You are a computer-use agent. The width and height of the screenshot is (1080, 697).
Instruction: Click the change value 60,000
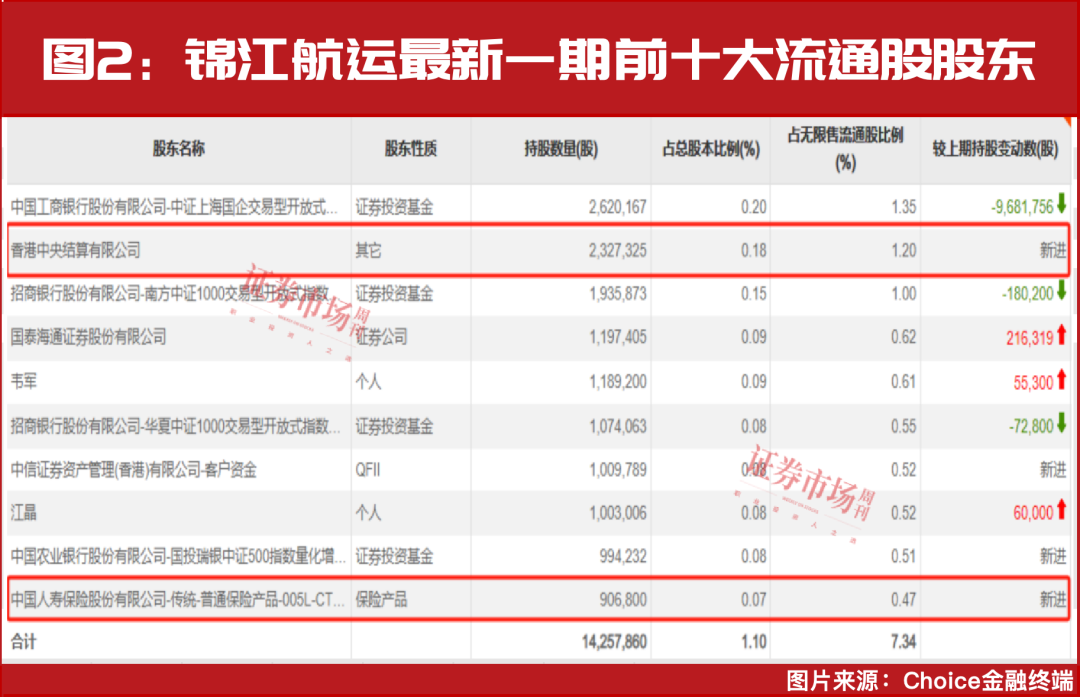click(x=1033, y=512)
